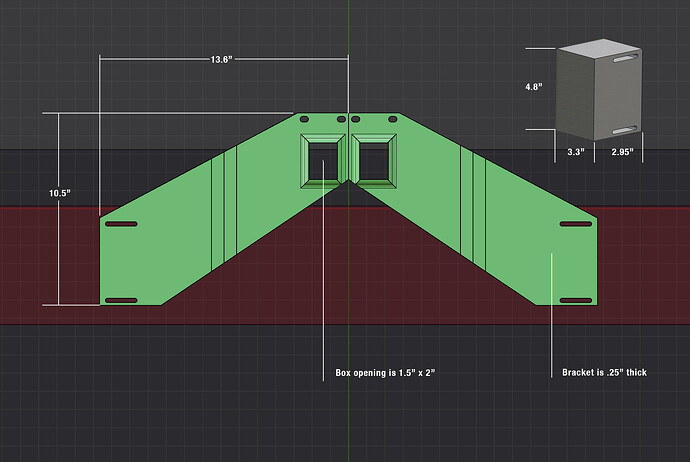Screen dimensions: 690x462
Task: Select the right square box opening
Action: [x=374, y=161]
